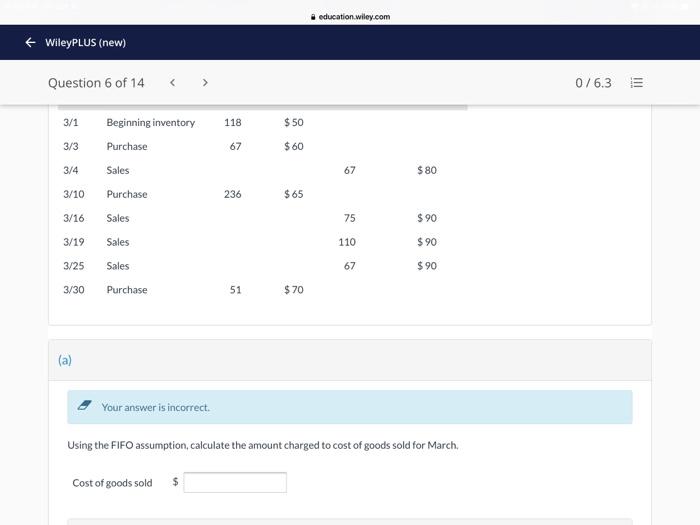The height and width of the screenshot is (525, 700).
Task: Click the $ 70 unit cost cell
Action: pos(294,290)
